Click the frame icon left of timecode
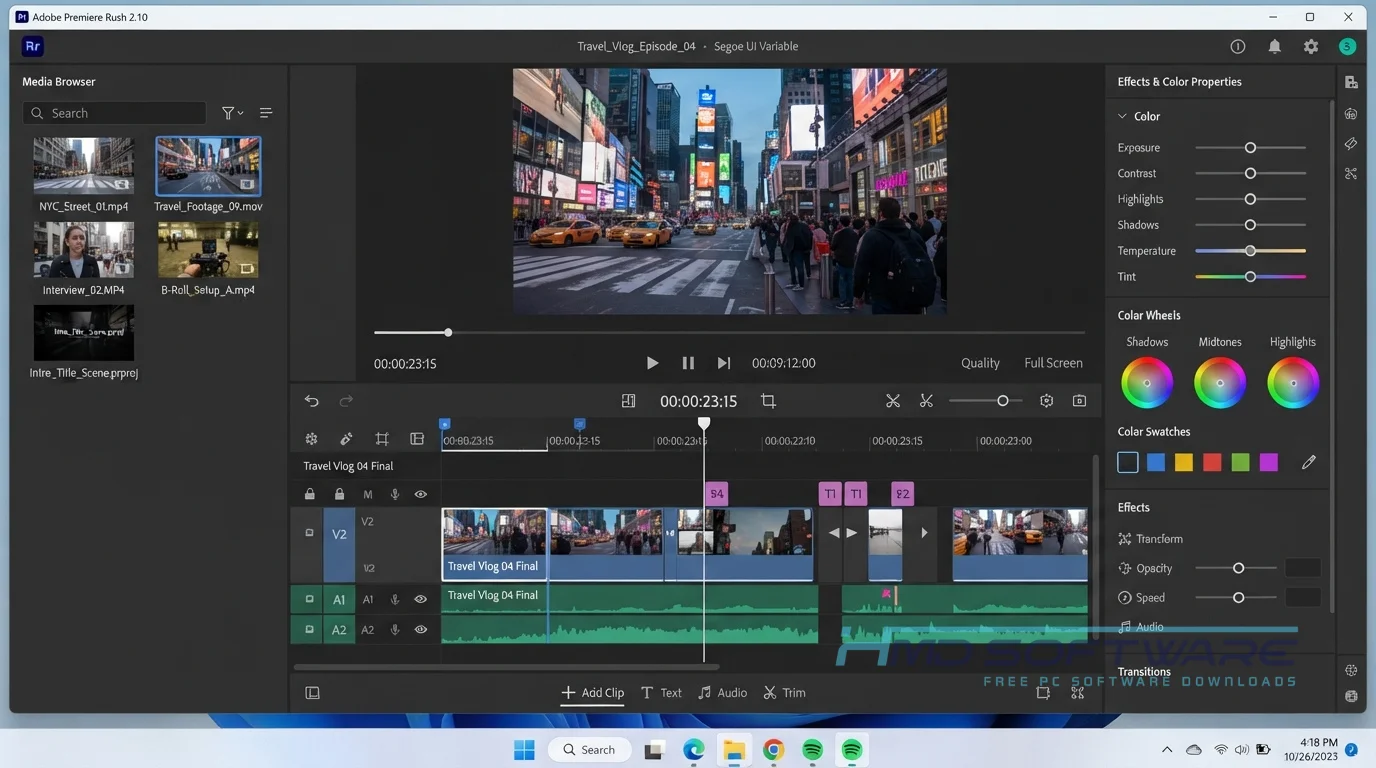This screenshot has width=1376, height=768. (628, 401)
